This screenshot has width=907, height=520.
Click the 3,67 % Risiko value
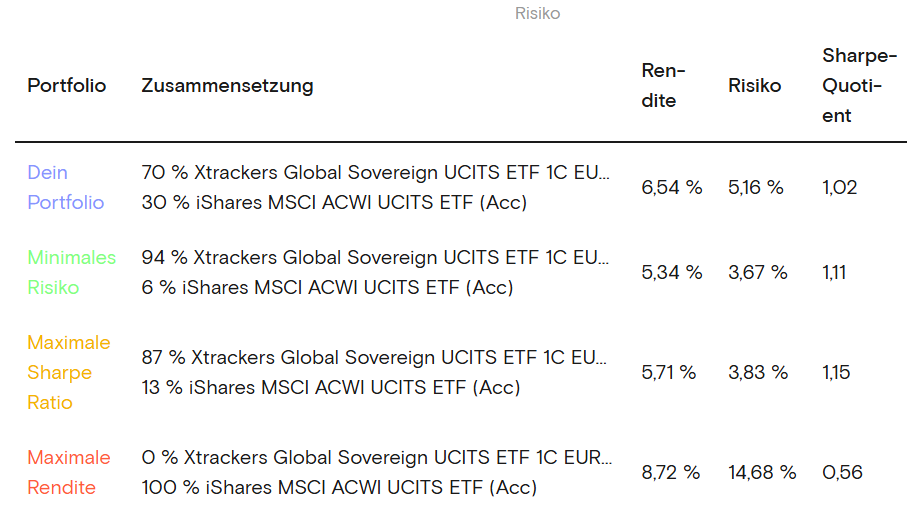[x=758, y=272]
